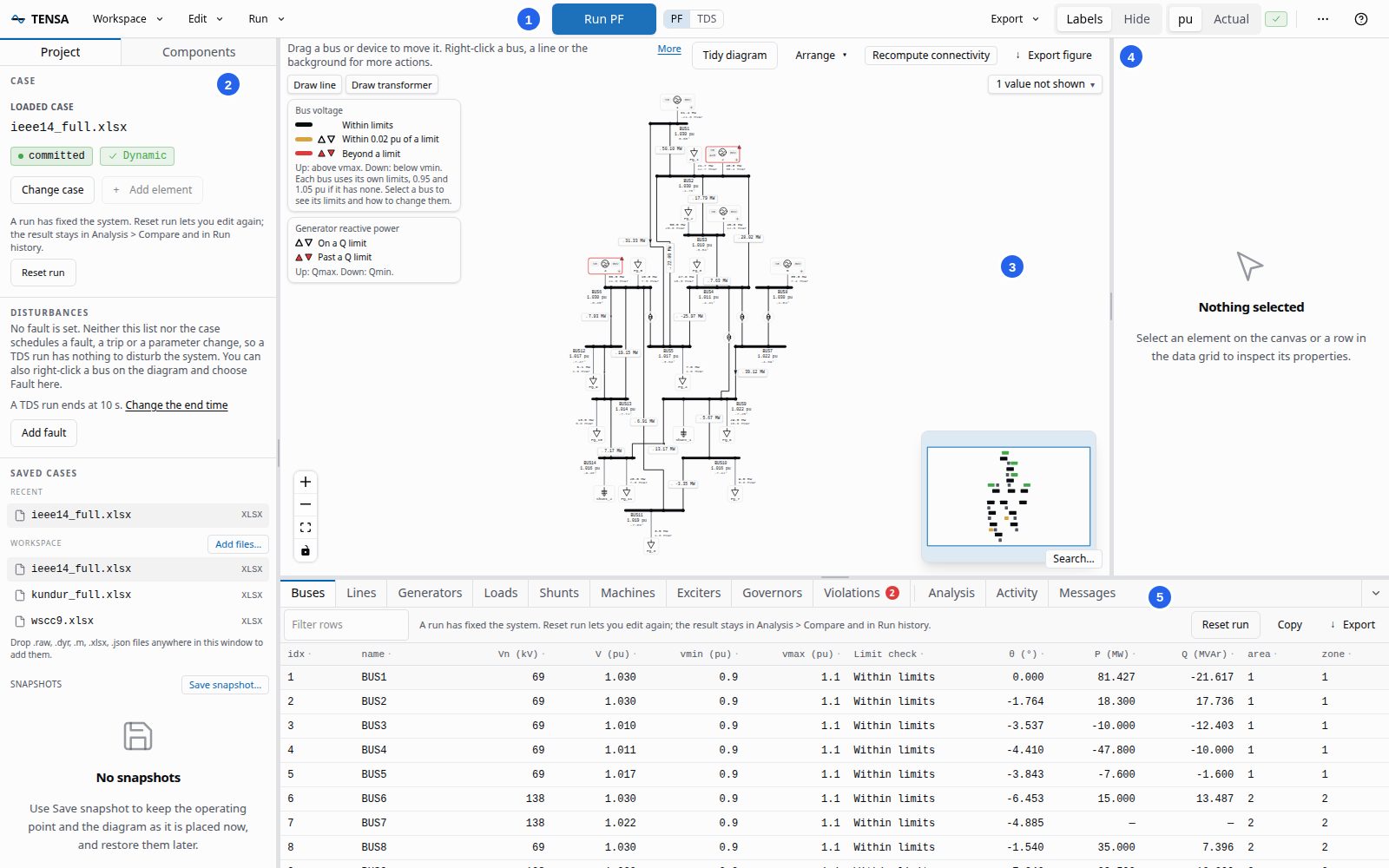Open the Generators tab

430,593
